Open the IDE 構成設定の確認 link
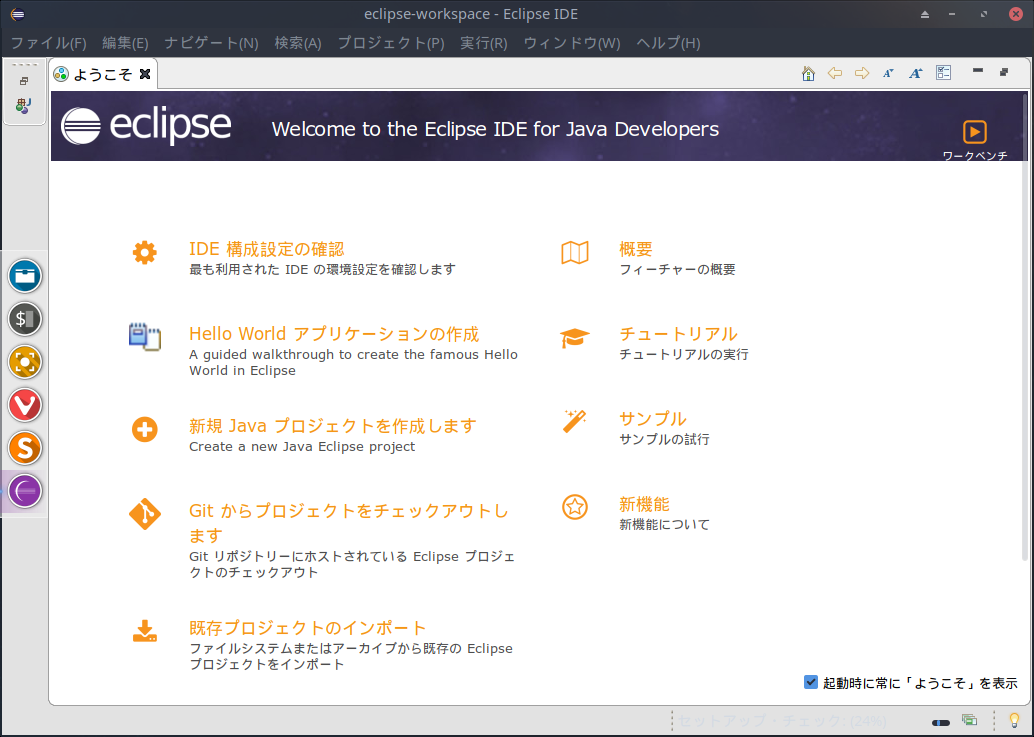The height and width of the screenshot is (737, 1034). (x=266, y=249)
